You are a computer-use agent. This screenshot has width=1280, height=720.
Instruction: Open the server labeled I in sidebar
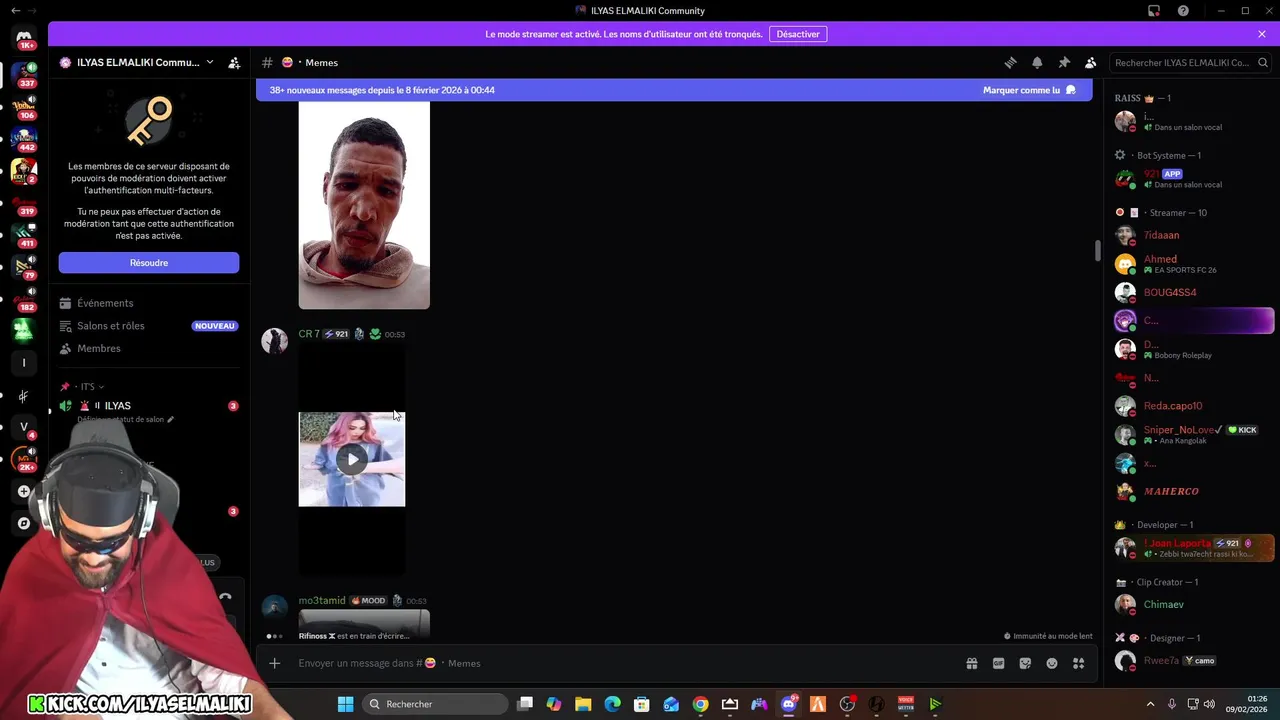(x=24, y=362)
